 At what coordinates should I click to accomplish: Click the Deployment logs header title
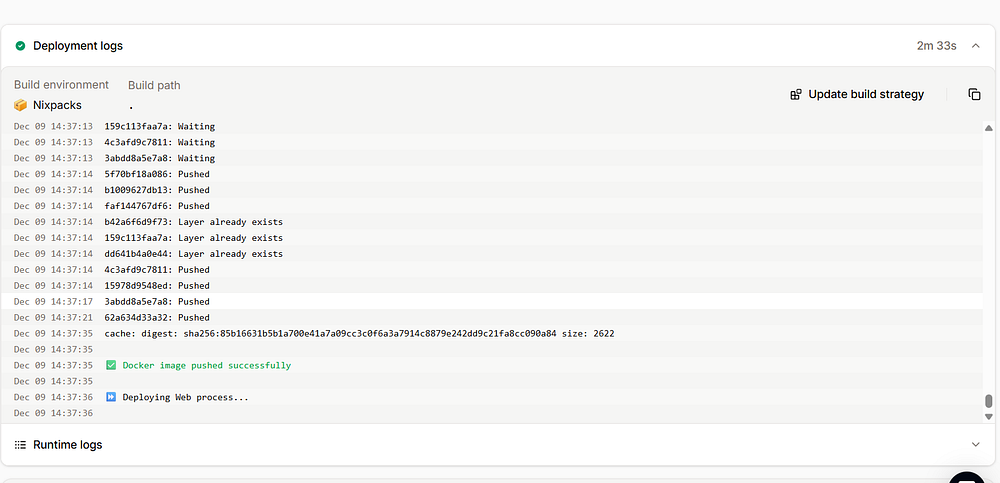78,46
